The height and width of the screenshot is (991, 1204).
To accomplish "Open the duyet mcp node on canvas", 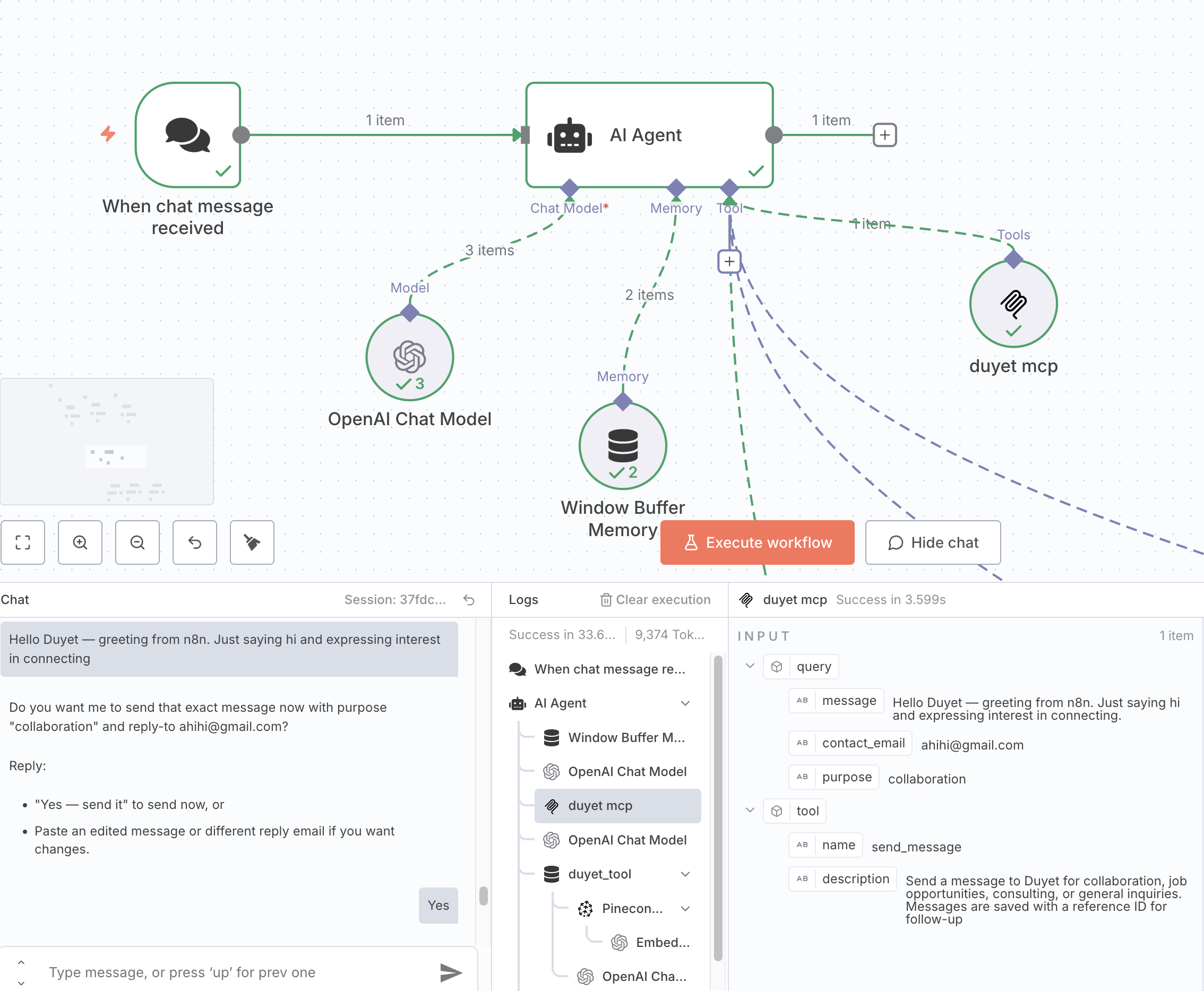I will click(x=1013, y=304).
